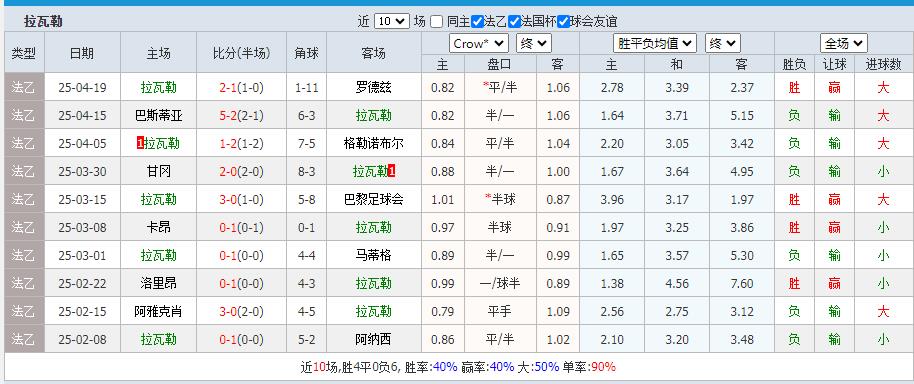Select corner count 5-8
The width and height of the screenshot is (914, 384).
(x=307, y=200)
